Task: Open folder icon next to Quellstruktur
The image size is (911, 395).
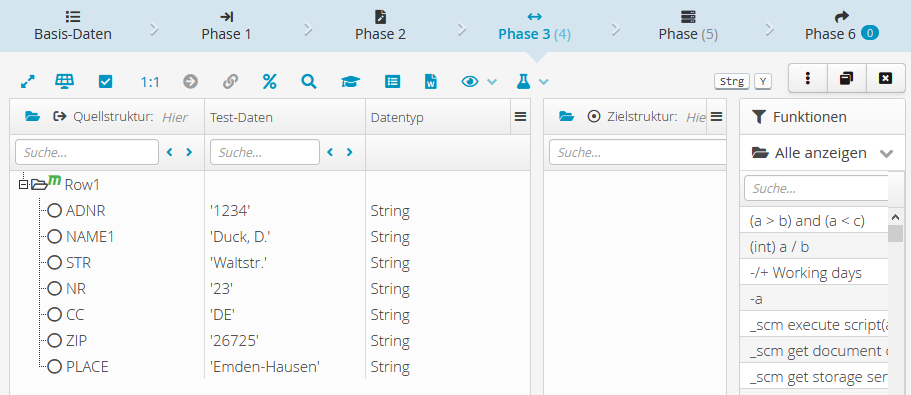Action: [33, 117]
